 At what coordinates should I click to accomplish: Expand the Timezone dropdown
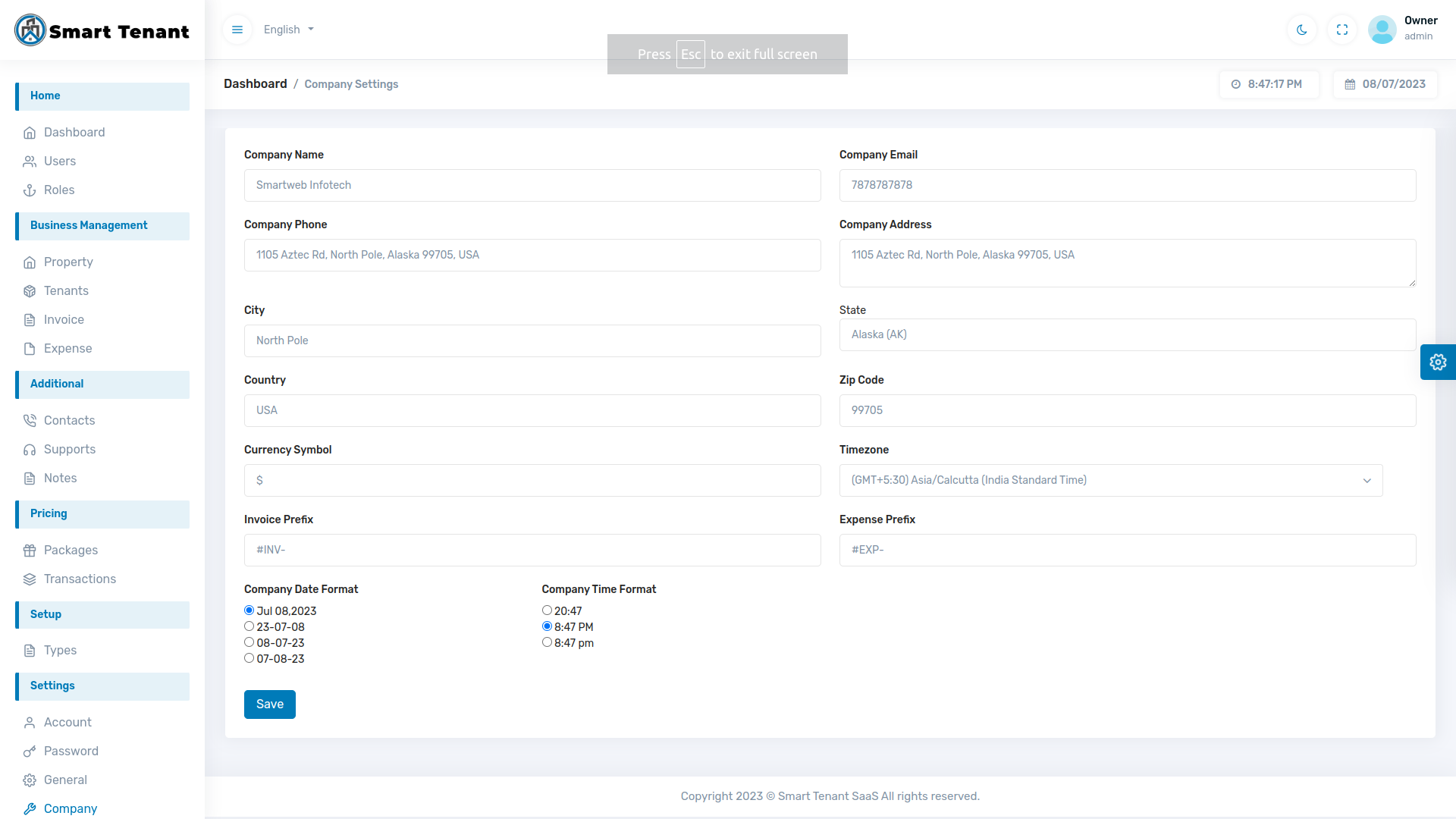point(1110,480)
